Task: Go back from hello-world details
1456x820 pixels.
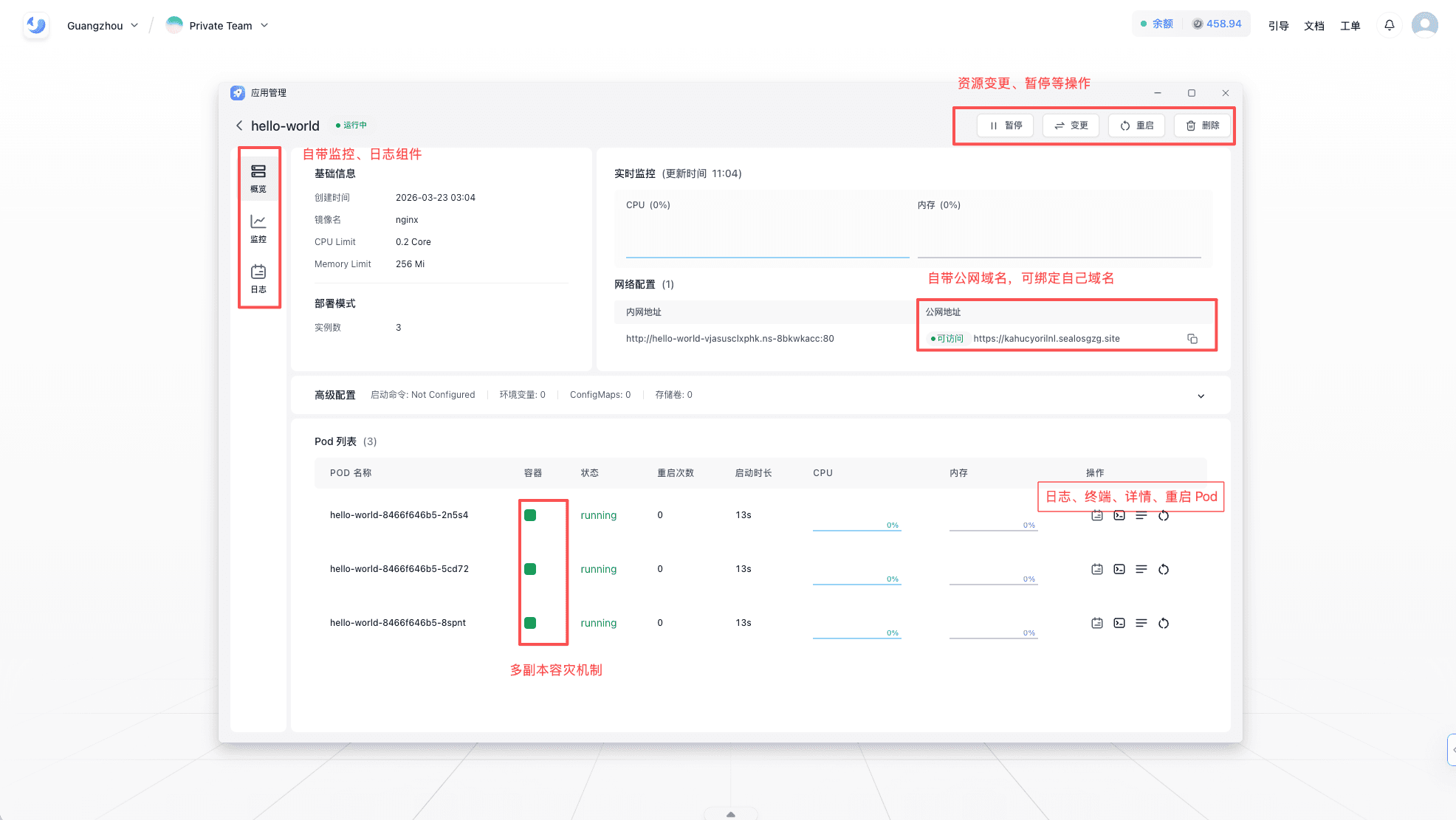Action: pos(239,125)
